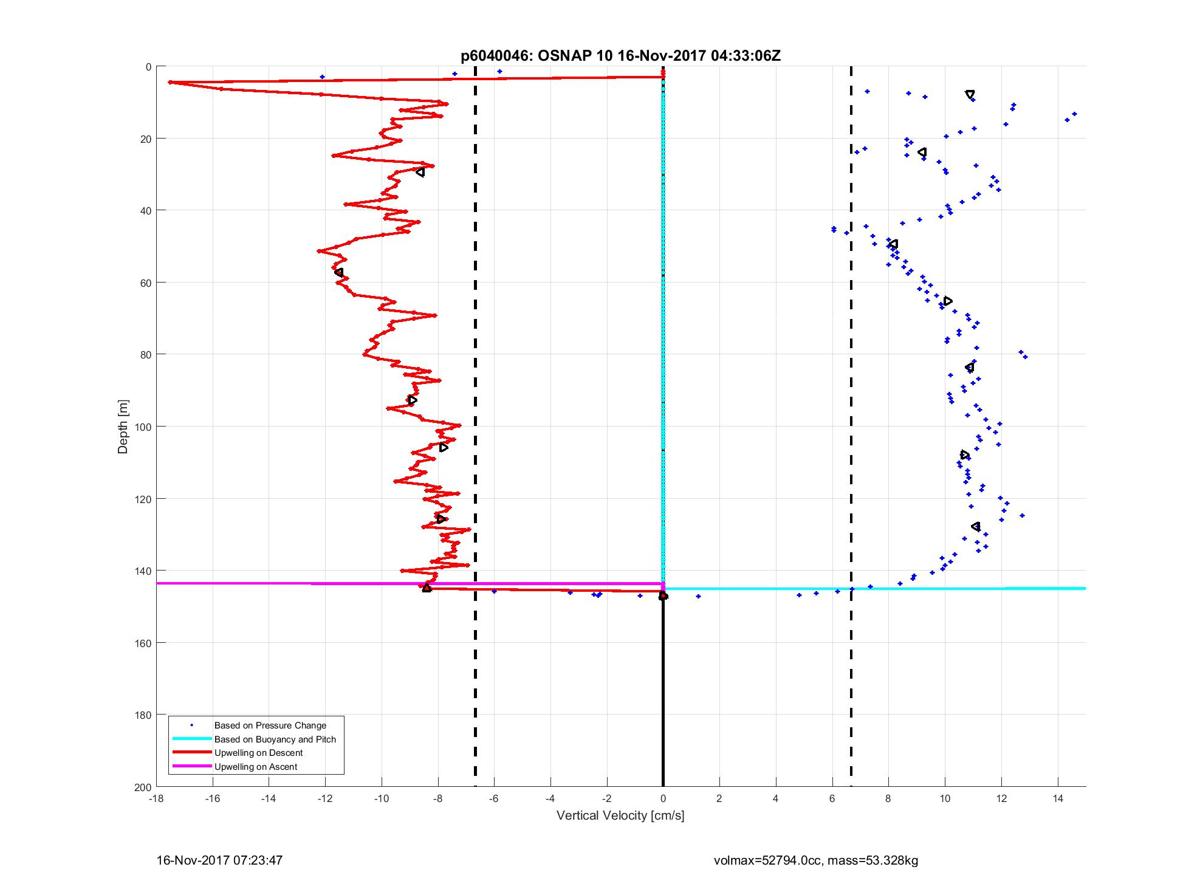Click x-axis tick label -12
Viewport: 1200px width, 885px height.
(325, 799)
